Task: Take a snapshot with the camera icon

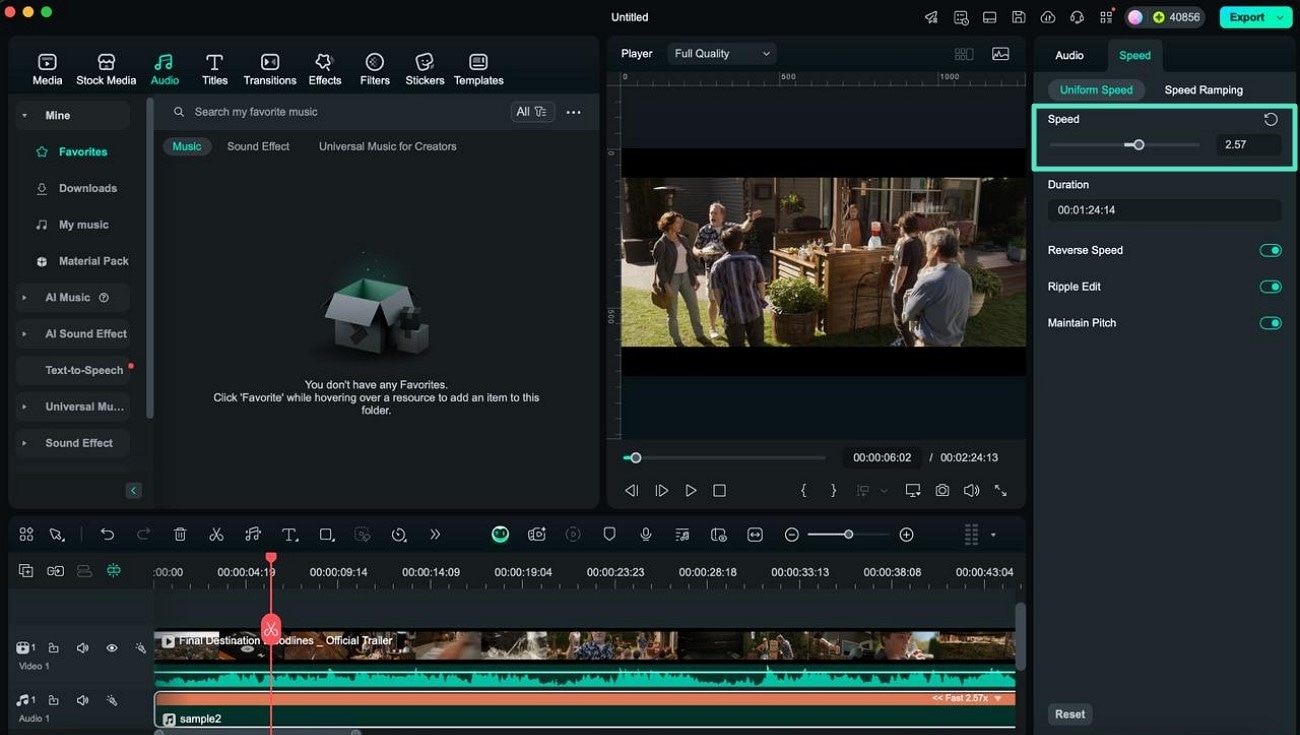Action: [942, 491]
